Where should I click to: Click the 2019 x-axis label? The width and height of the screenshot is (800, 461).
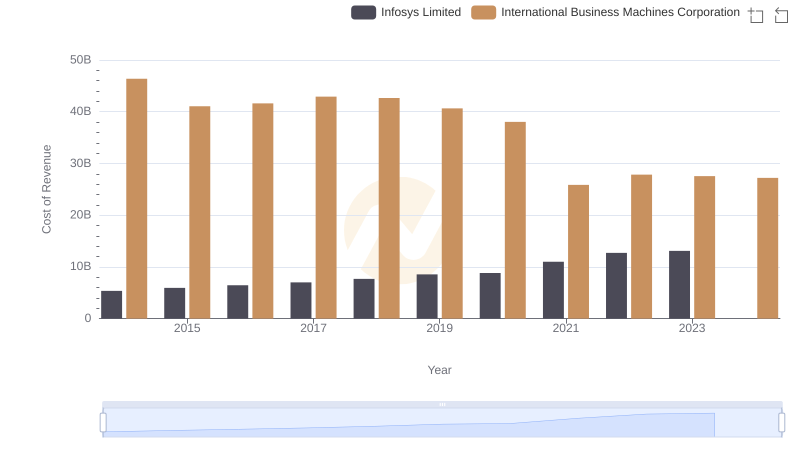439,328
